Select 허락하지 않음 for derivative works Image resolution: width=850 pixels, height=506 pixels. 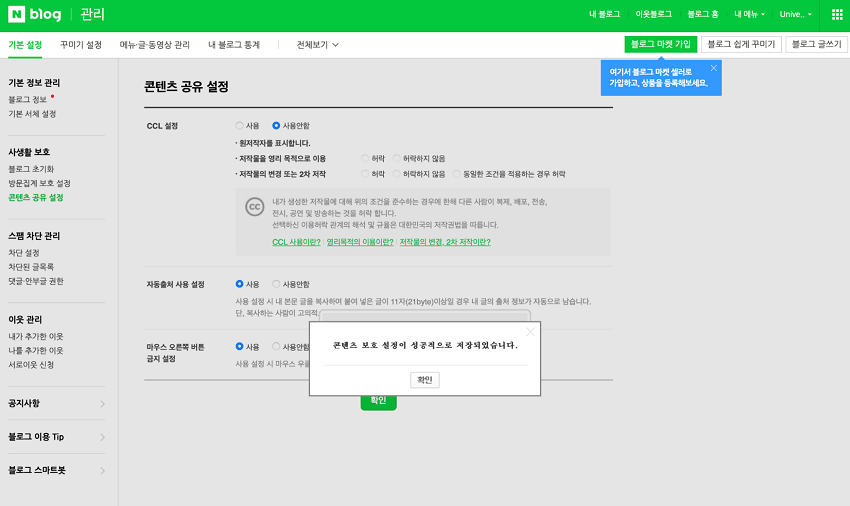click(397, 174)
